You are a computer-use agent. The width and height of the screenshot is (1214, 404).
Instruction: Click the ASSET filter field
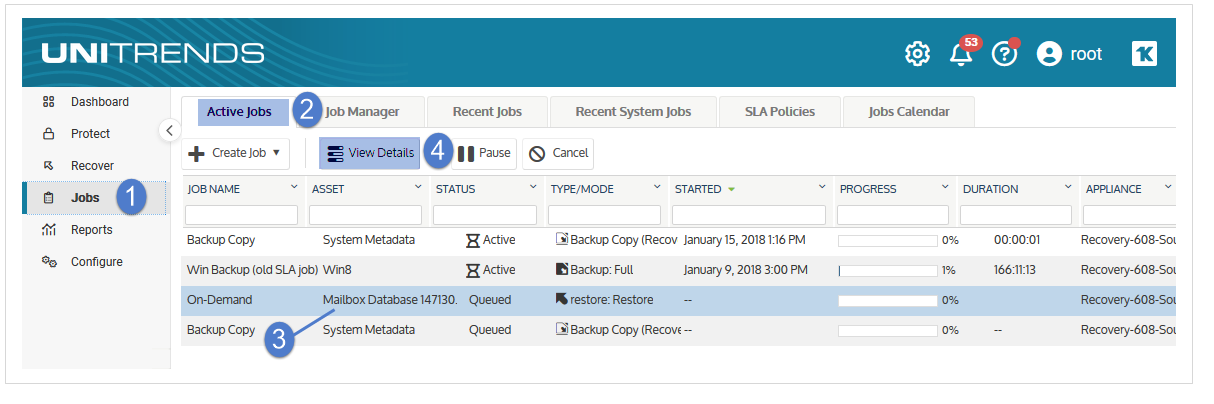click(365, 215)
